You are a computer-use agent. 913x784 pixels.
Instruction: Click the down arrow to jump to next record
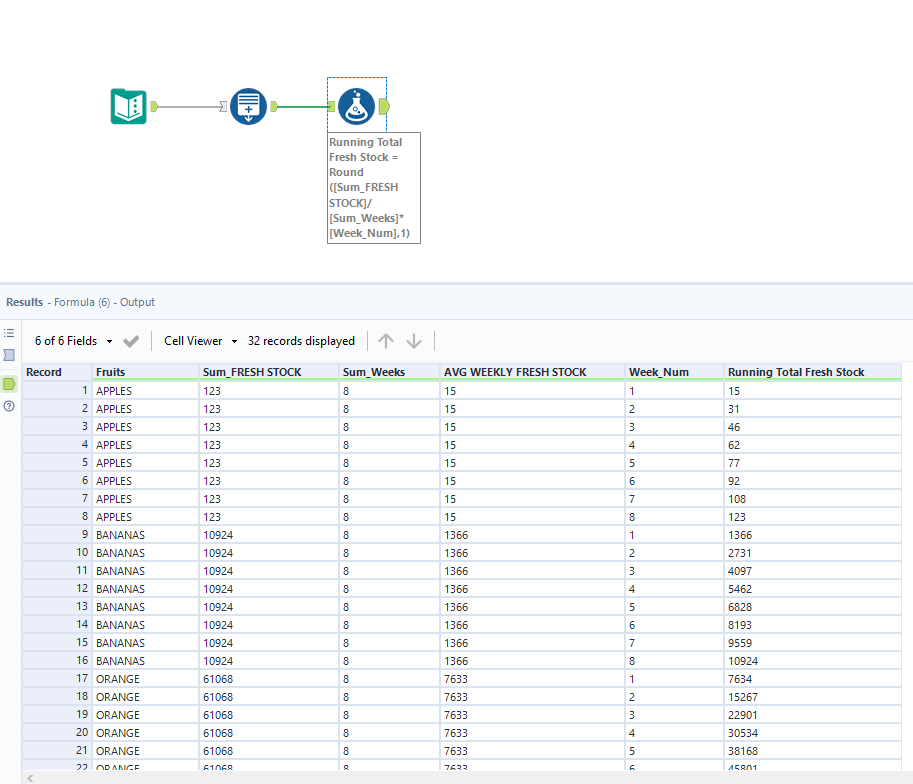(413, 340)
